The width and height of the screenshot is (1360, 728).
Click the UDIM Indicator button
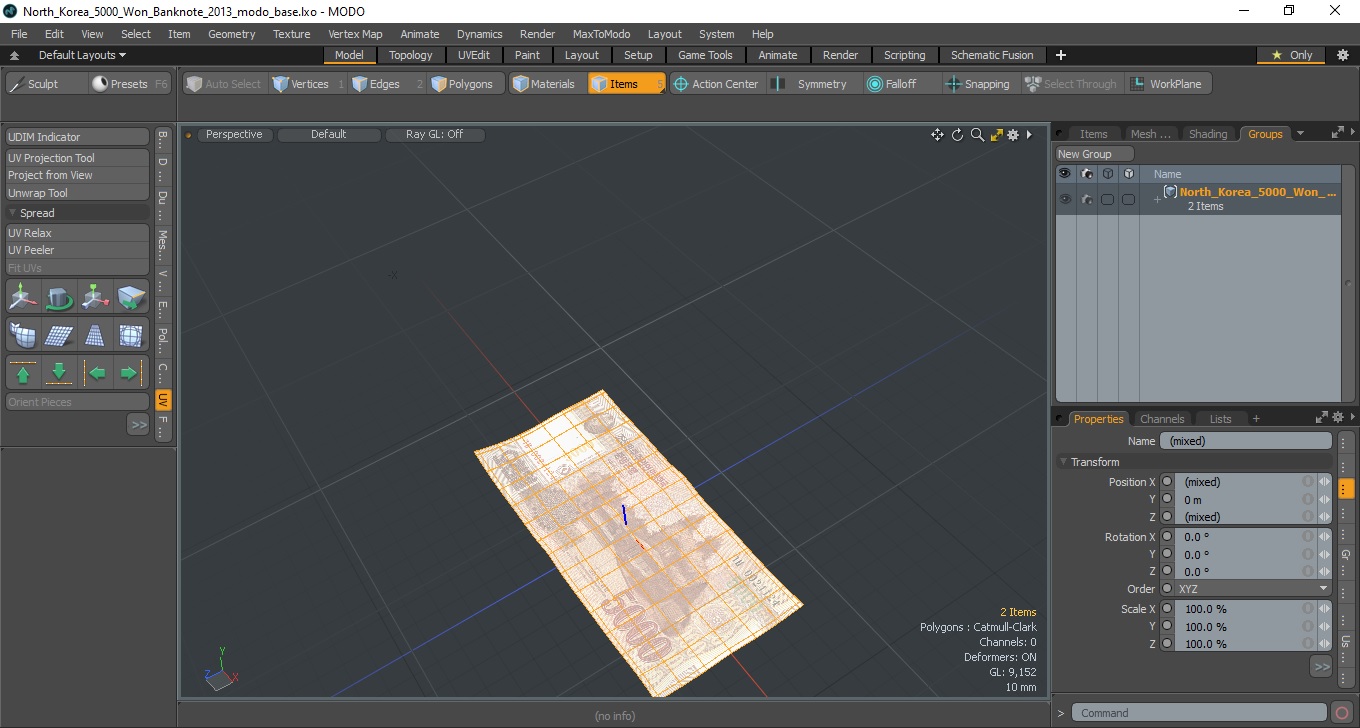pyautogui.click(x=78, y=137)
